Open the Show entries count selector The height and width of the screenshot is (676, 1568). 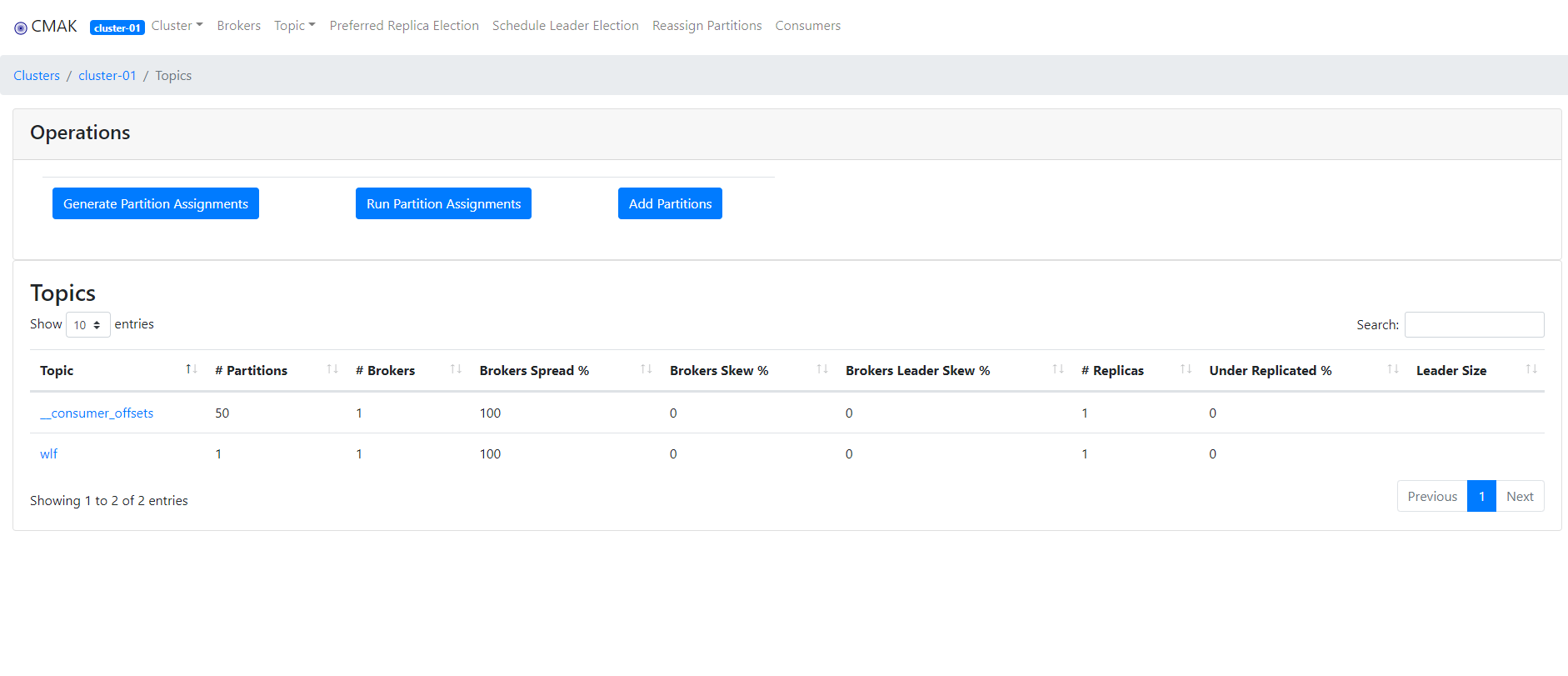(88, 324)
